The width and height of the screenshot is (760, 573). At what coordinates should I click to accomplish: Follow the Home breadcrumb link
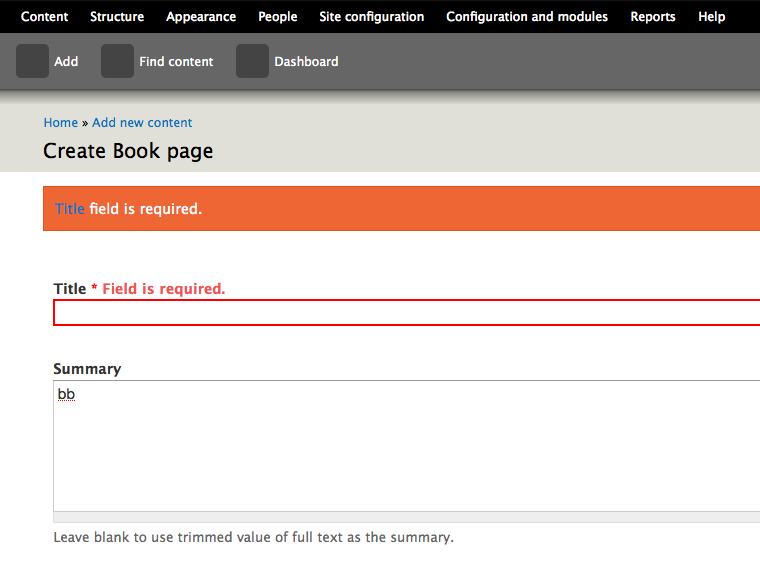60,123
